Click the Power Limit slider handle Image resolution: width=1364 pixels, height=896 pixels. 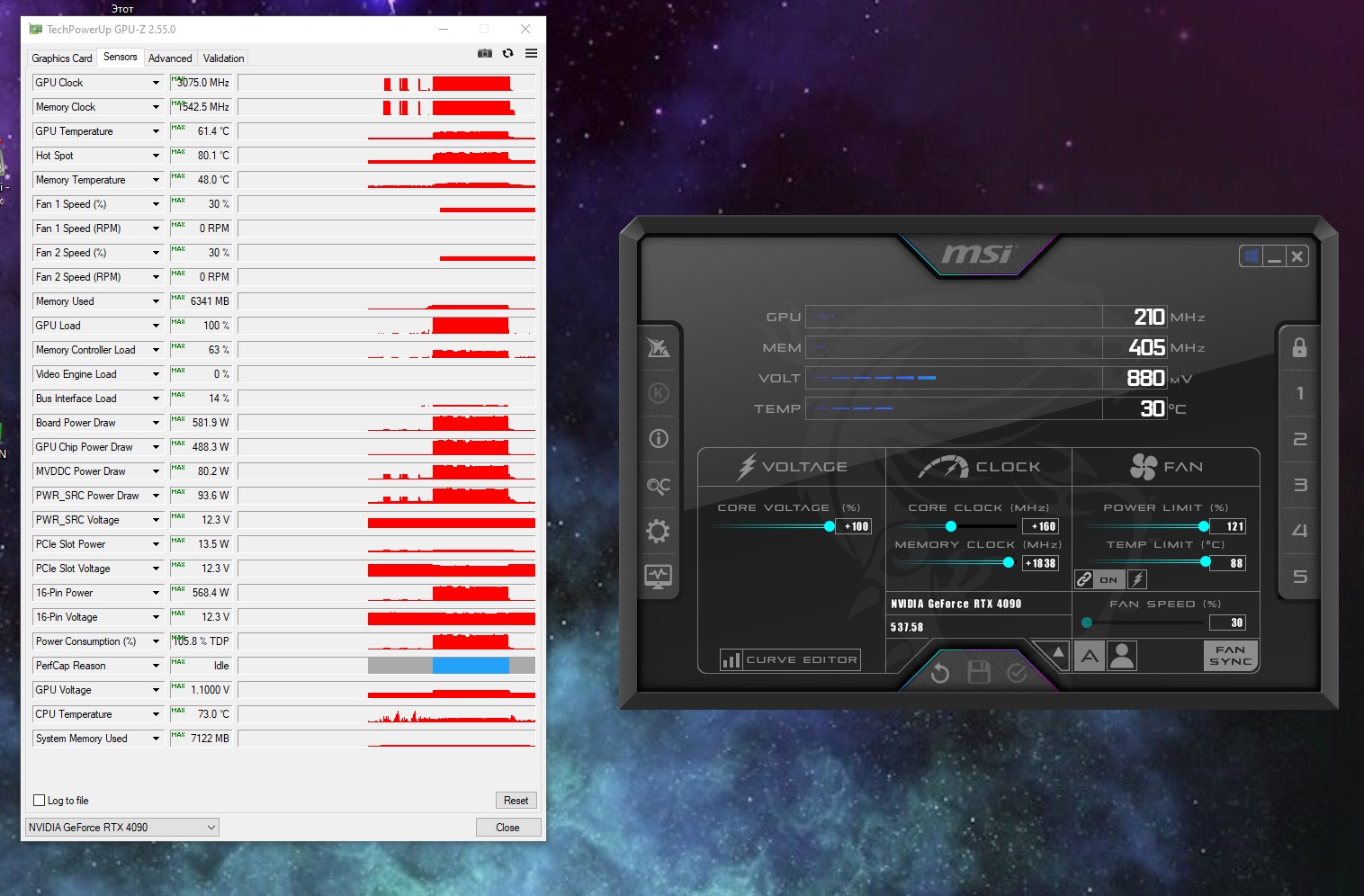(1204, 526)
